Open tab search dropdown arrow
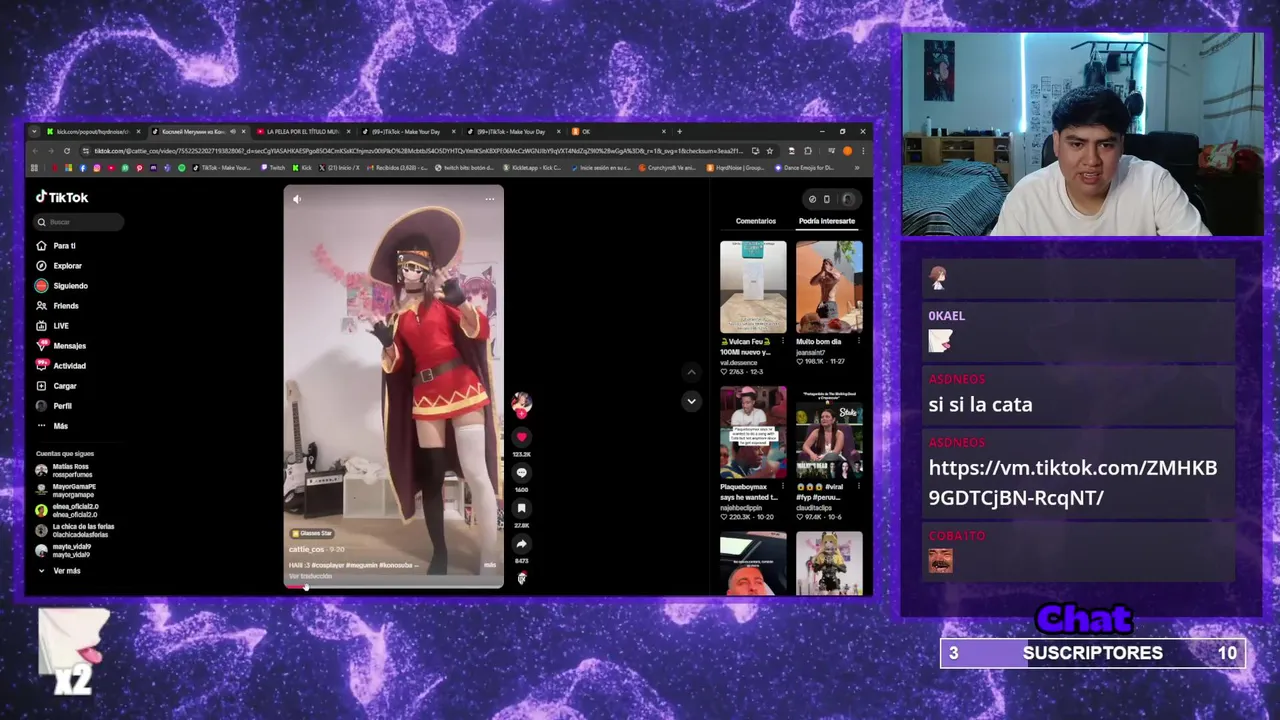 point(34,131)
